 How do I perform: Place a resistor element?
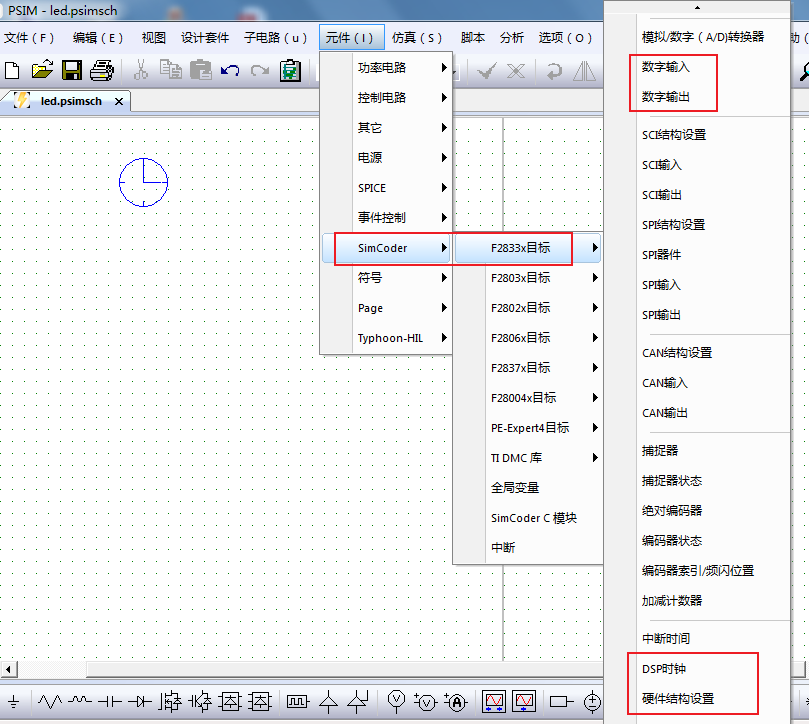point(50,702)
